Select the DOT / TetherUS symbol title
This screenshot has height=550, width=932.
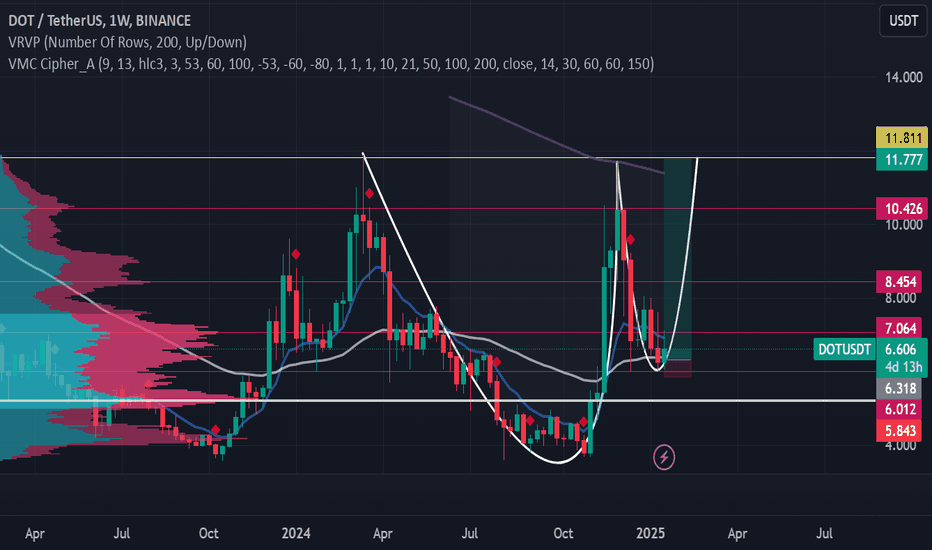click(99, 20)
